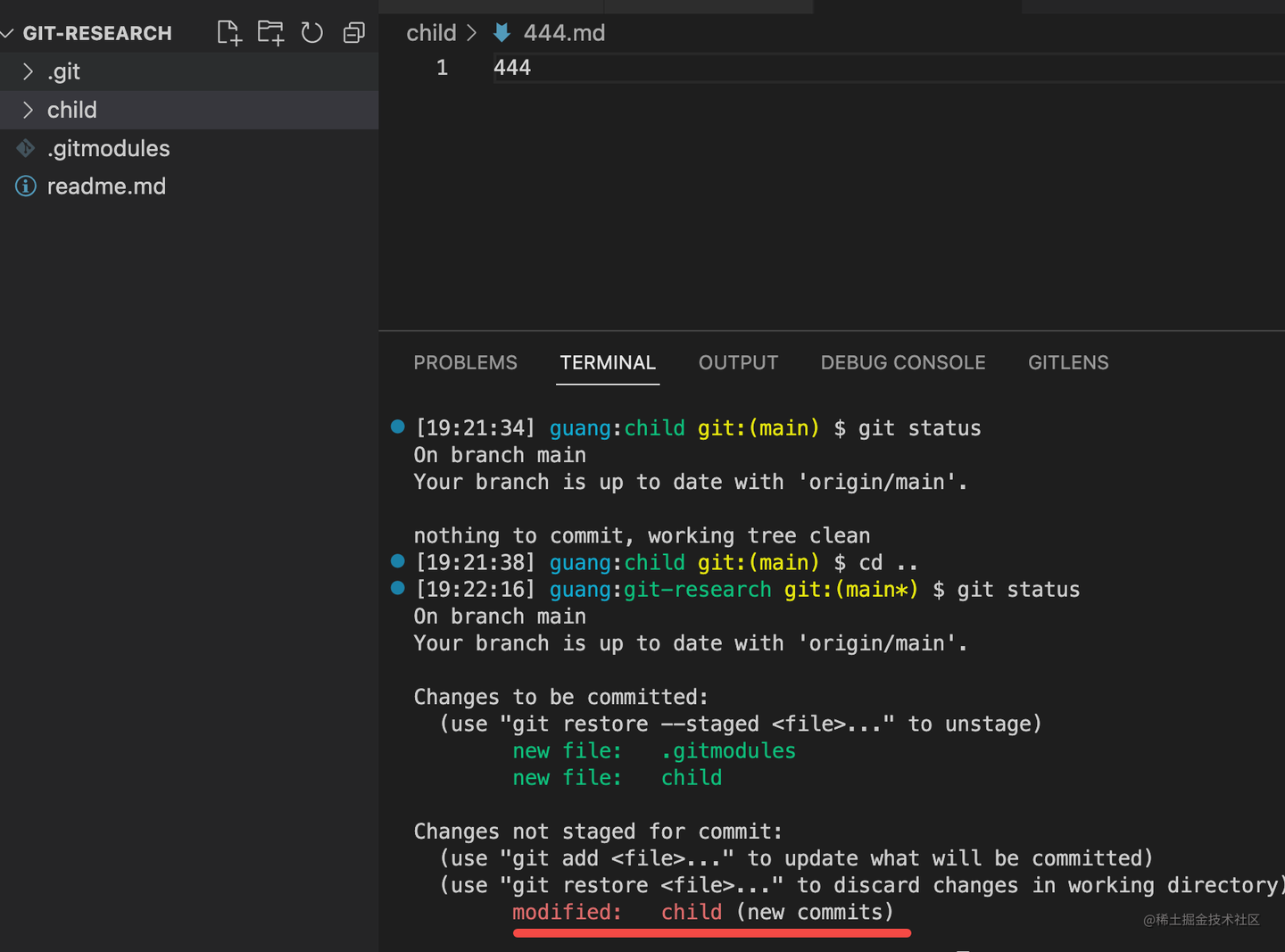Click the git icon beside .gitmodules
This screenshot has width=1285, height=952.
pos(25,147)
